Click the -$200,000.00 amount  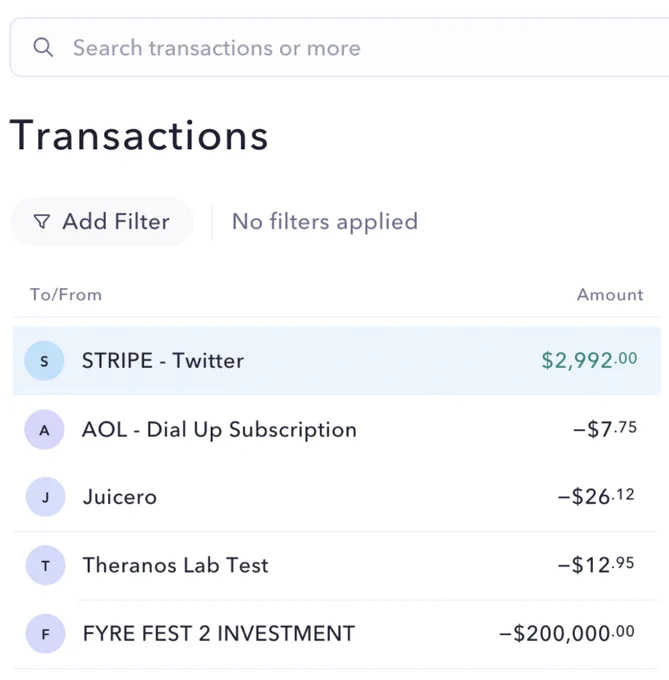567,634
